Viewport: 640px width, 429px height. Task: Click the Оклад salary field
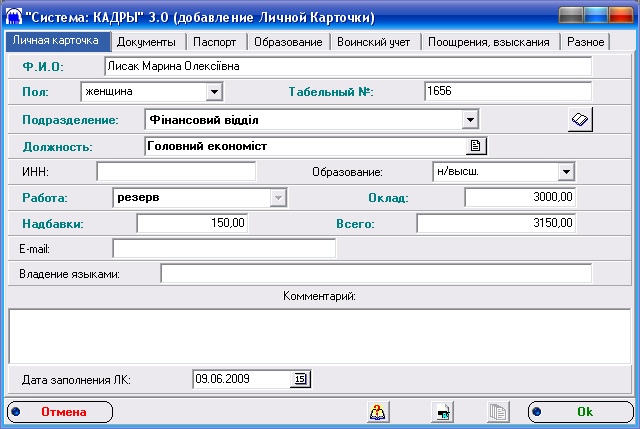pos(520,197)
